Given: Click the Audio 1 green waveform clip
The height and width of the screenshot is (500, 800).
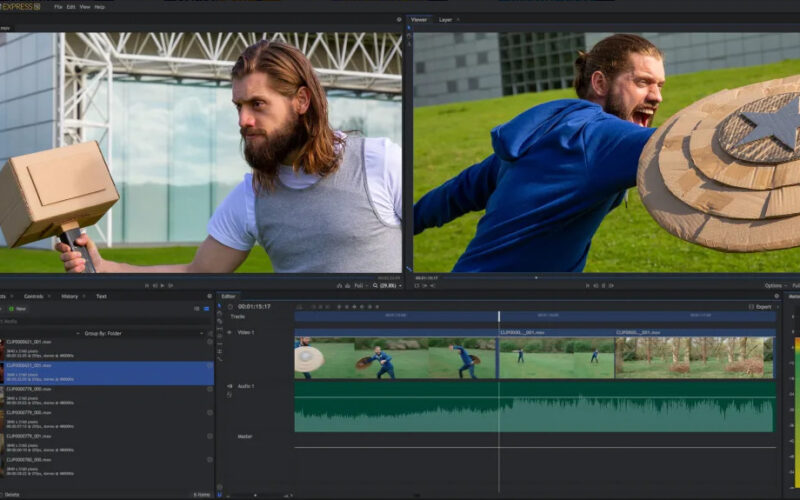Looking at the screenshot, I should tap(535, 407).
